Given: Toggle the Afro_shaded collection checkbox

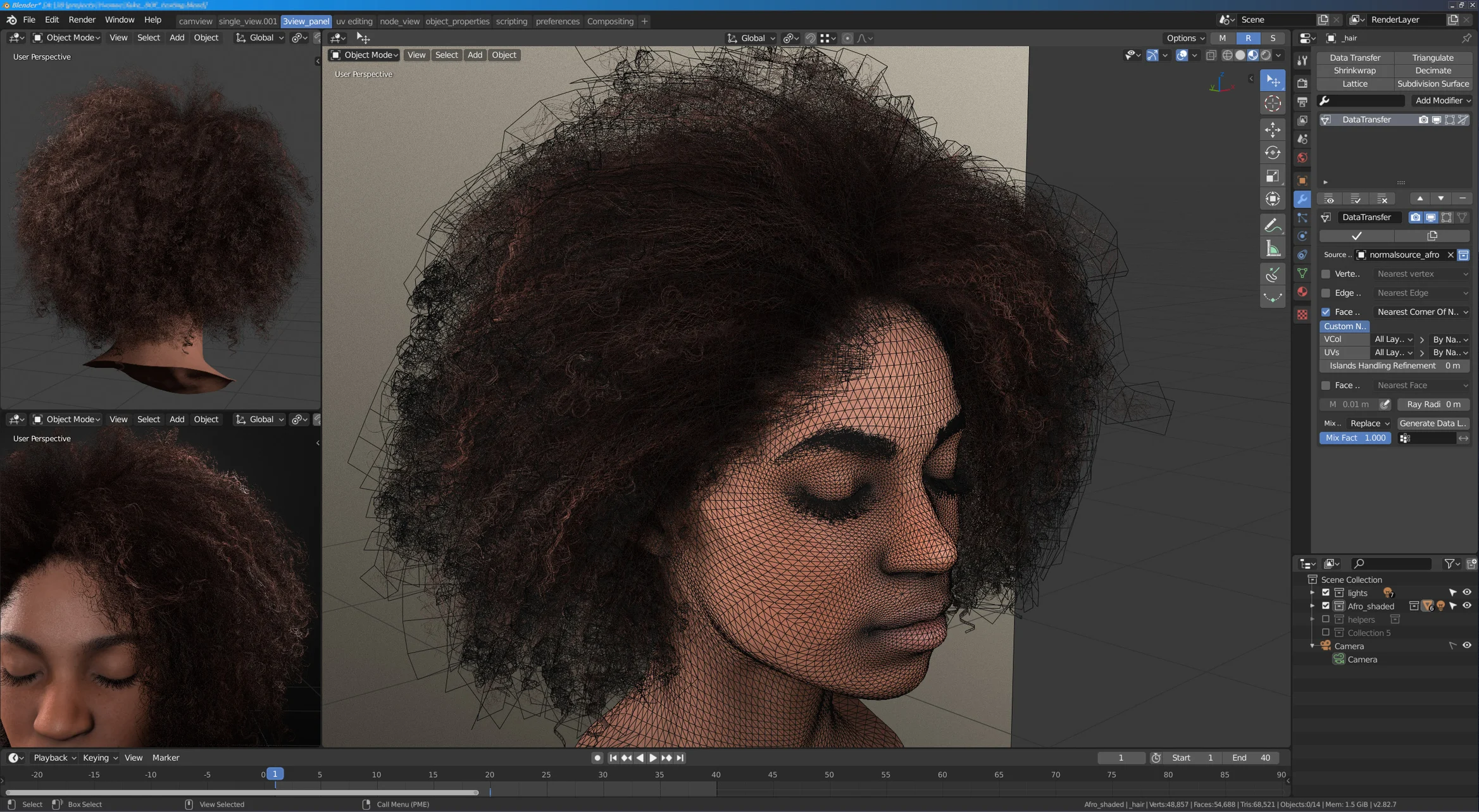Looking at the screenshot, I should (x=1325, y=606).
